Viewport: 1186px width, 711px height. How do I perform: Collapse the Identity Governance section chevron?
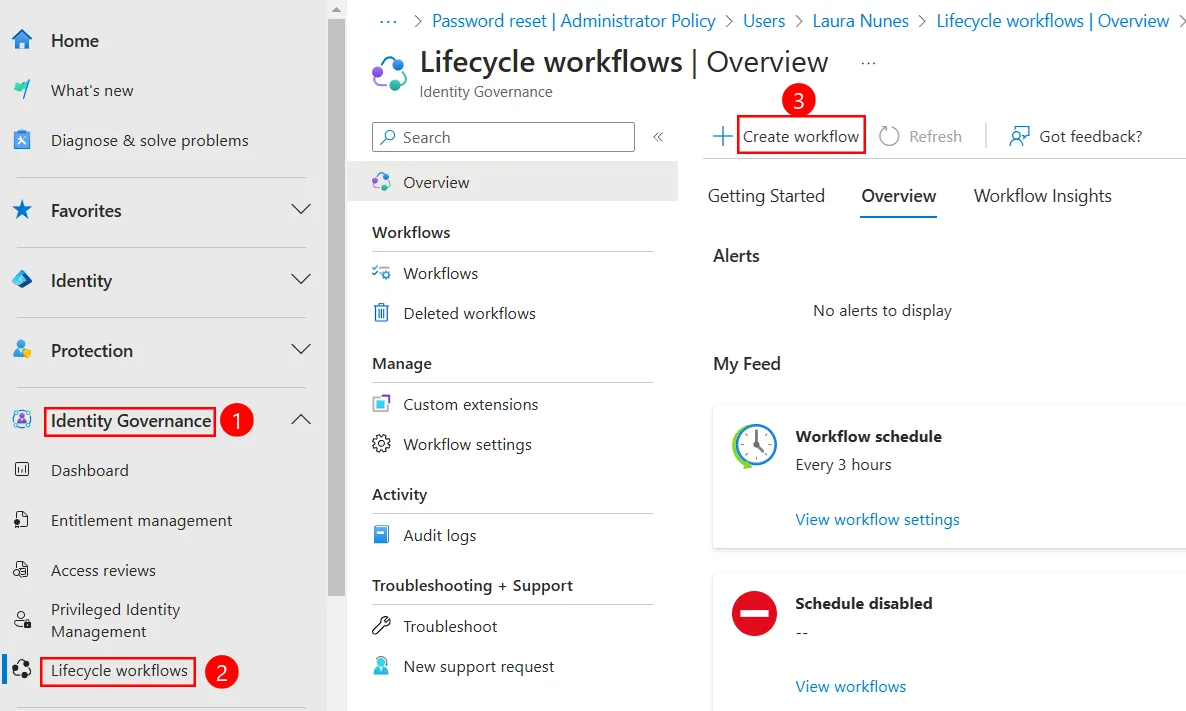coord(301,419)
